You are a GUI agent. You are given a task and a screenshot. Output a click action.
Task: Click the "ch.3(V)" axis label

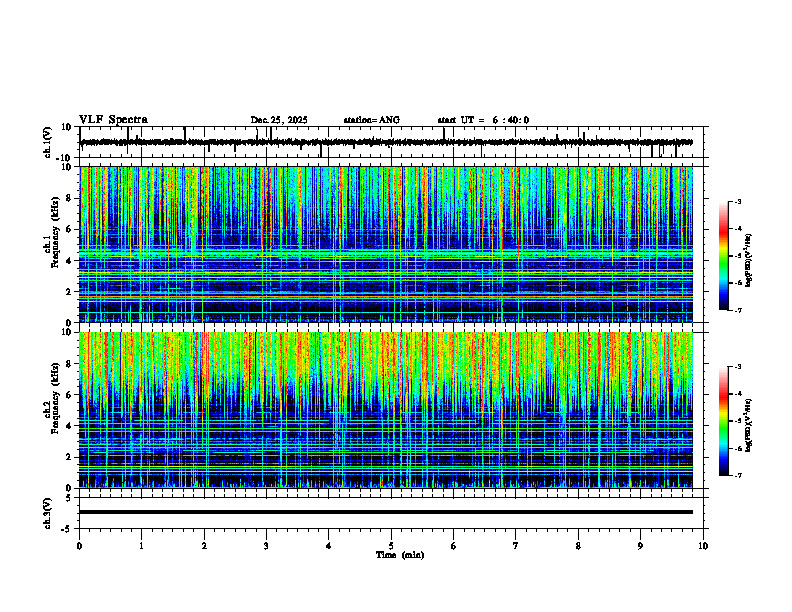click(x=48, y=514)
